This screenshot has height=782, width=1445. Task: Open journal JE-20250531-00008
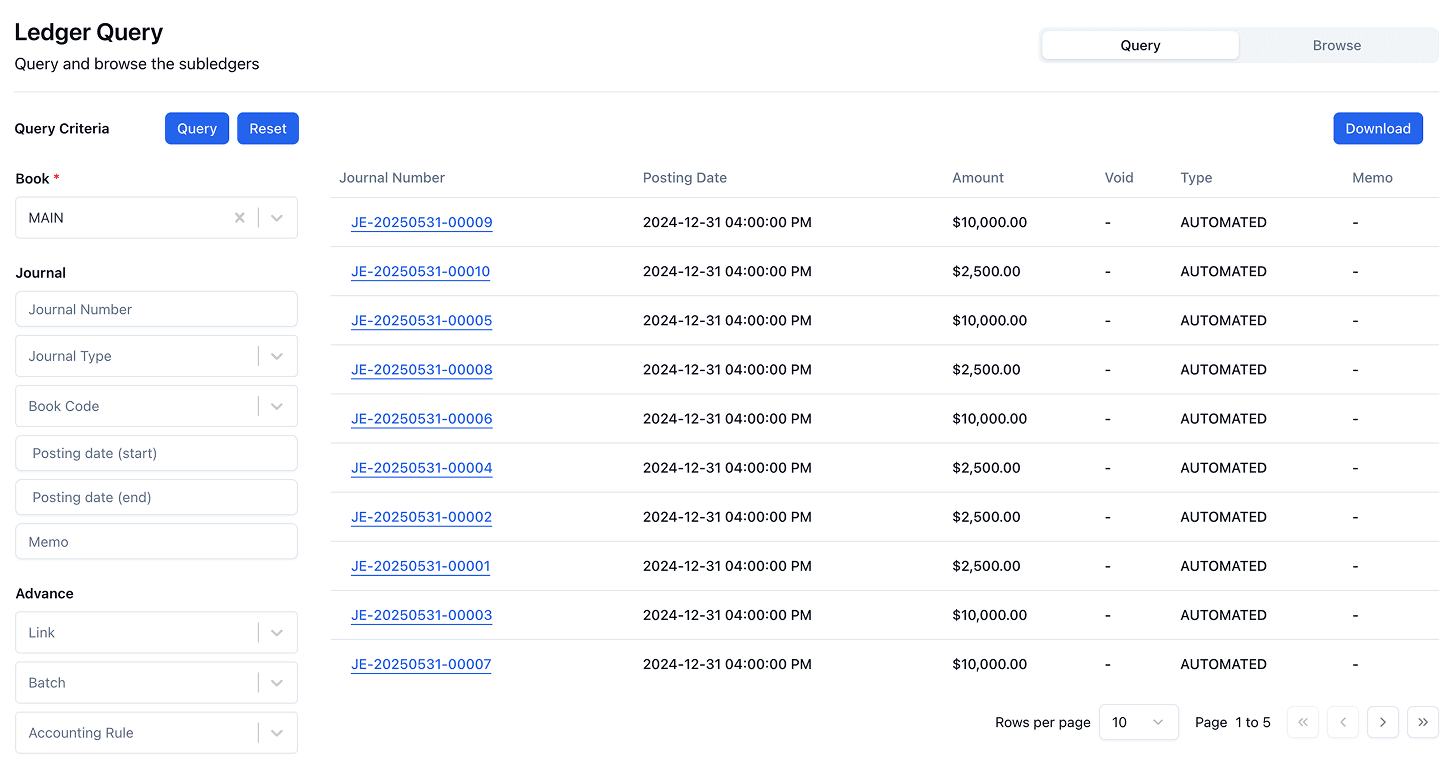[421, 369]
